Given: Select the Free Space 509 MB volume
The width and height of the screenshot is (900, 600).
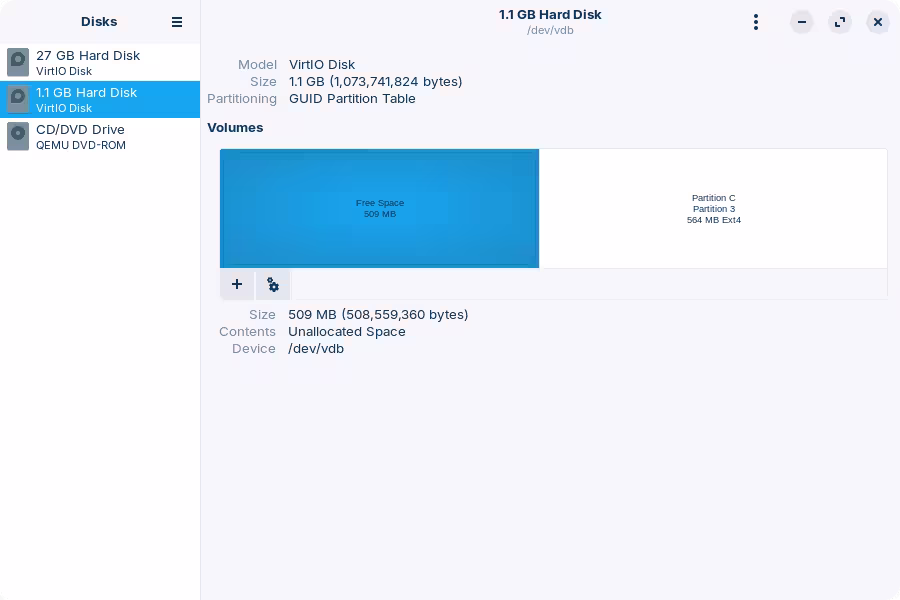Looking at the screenshot, I should pos(380,208).
